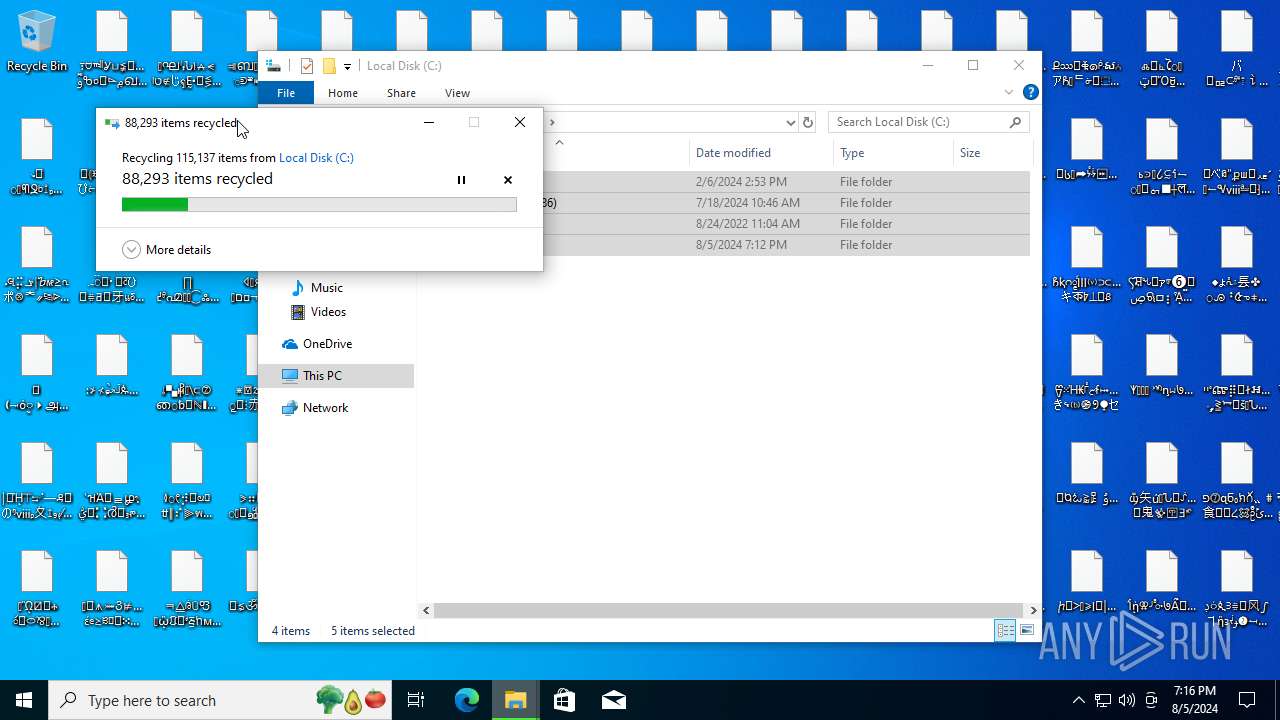
Task: Click the search magnifier icon in Explorer
Action: [x=1015, y=122]
